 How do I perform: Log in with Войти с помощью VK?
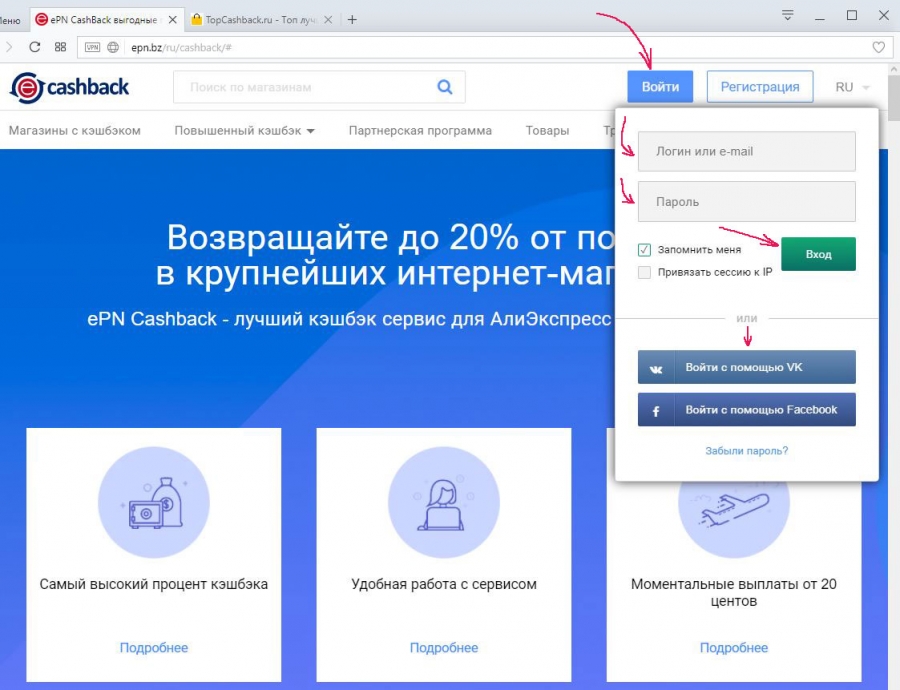coord(746,367)
